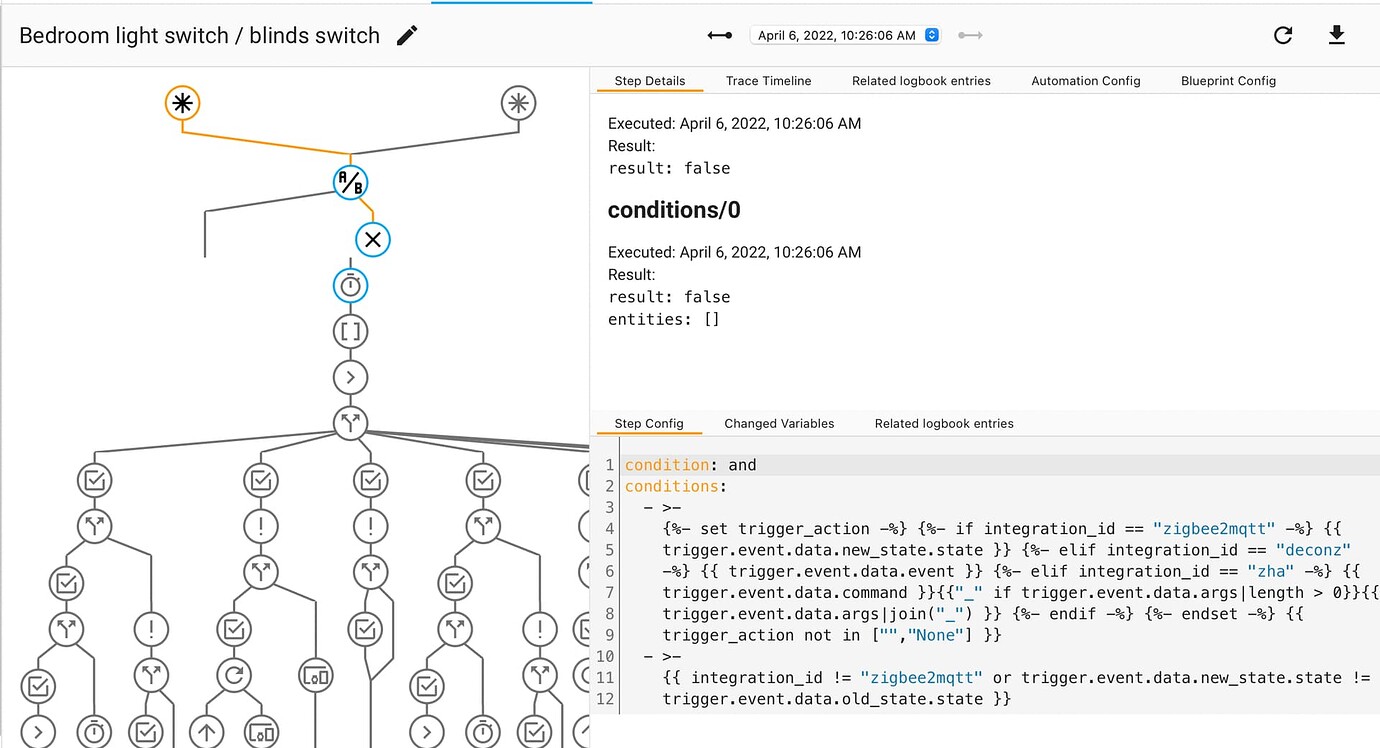Select the orange-highlighted trigger node
This screenshot has height=748, width=1380.
[x=182, y=103]
